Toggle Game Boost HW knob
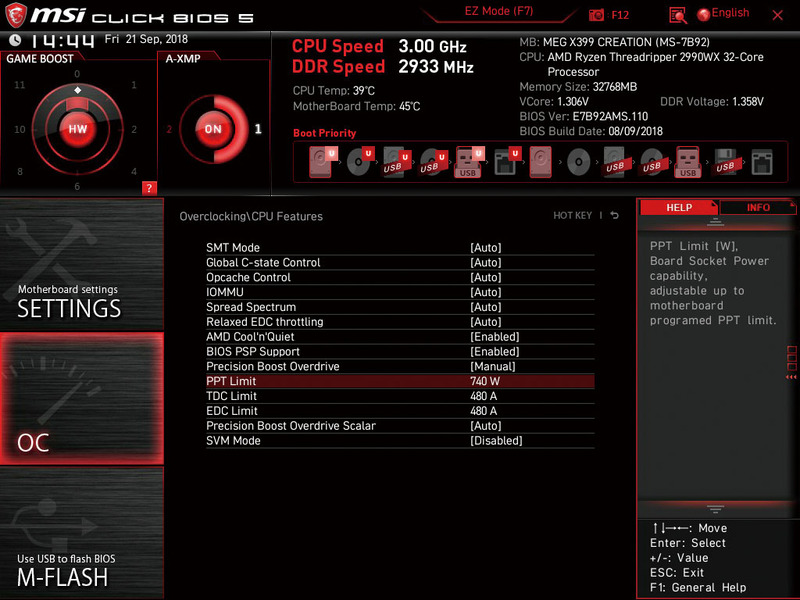Viewport: 800px width, 600px height. click(x=78, y=128)
